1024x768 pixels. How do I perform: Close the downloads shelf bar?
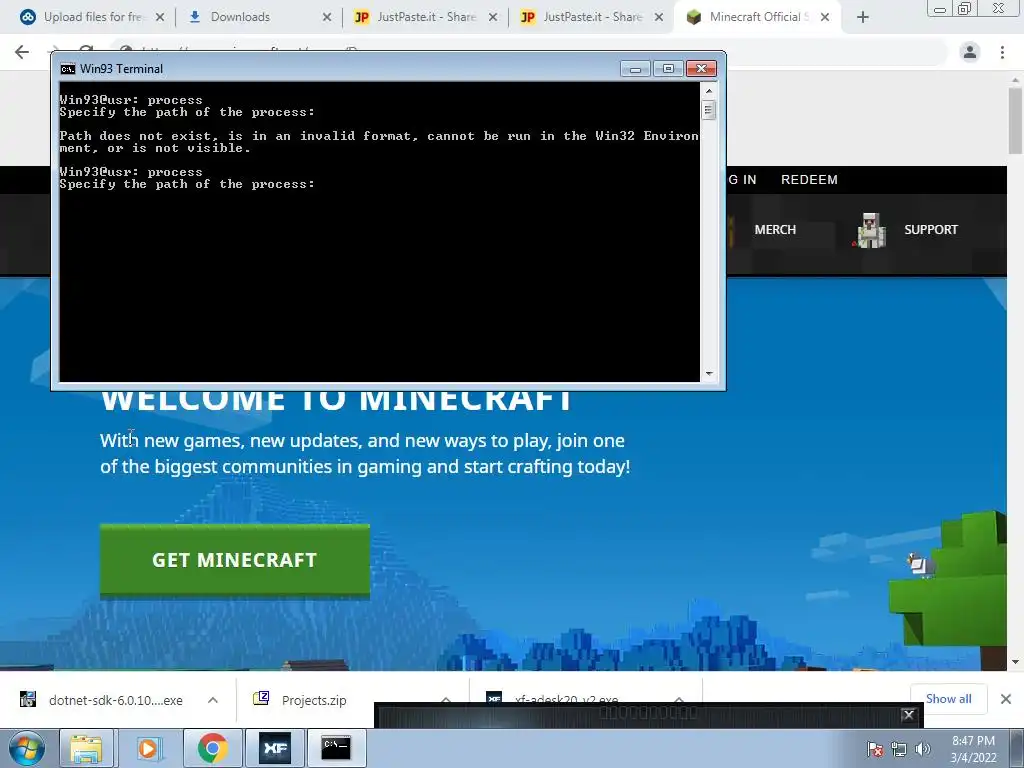(x=1006, y=699)
